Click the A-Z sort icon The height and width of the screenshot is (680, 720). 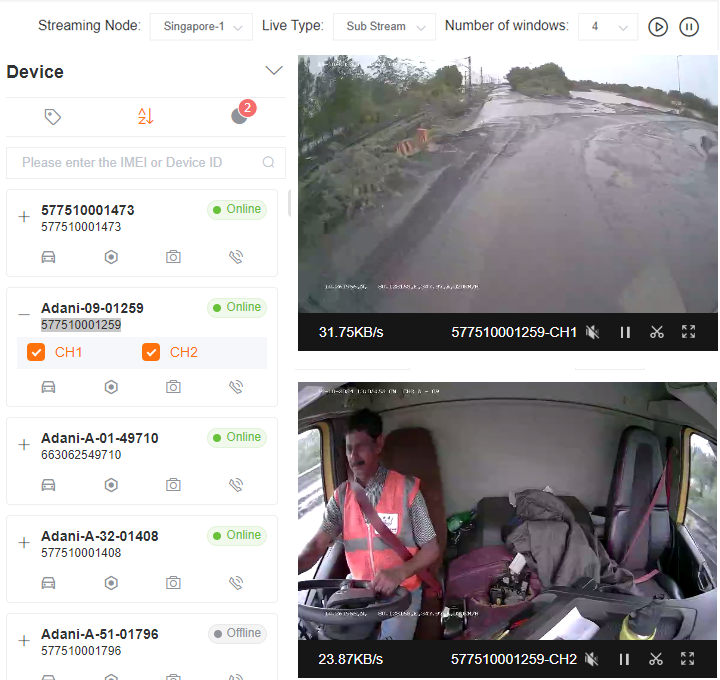(x=146, y=116)
